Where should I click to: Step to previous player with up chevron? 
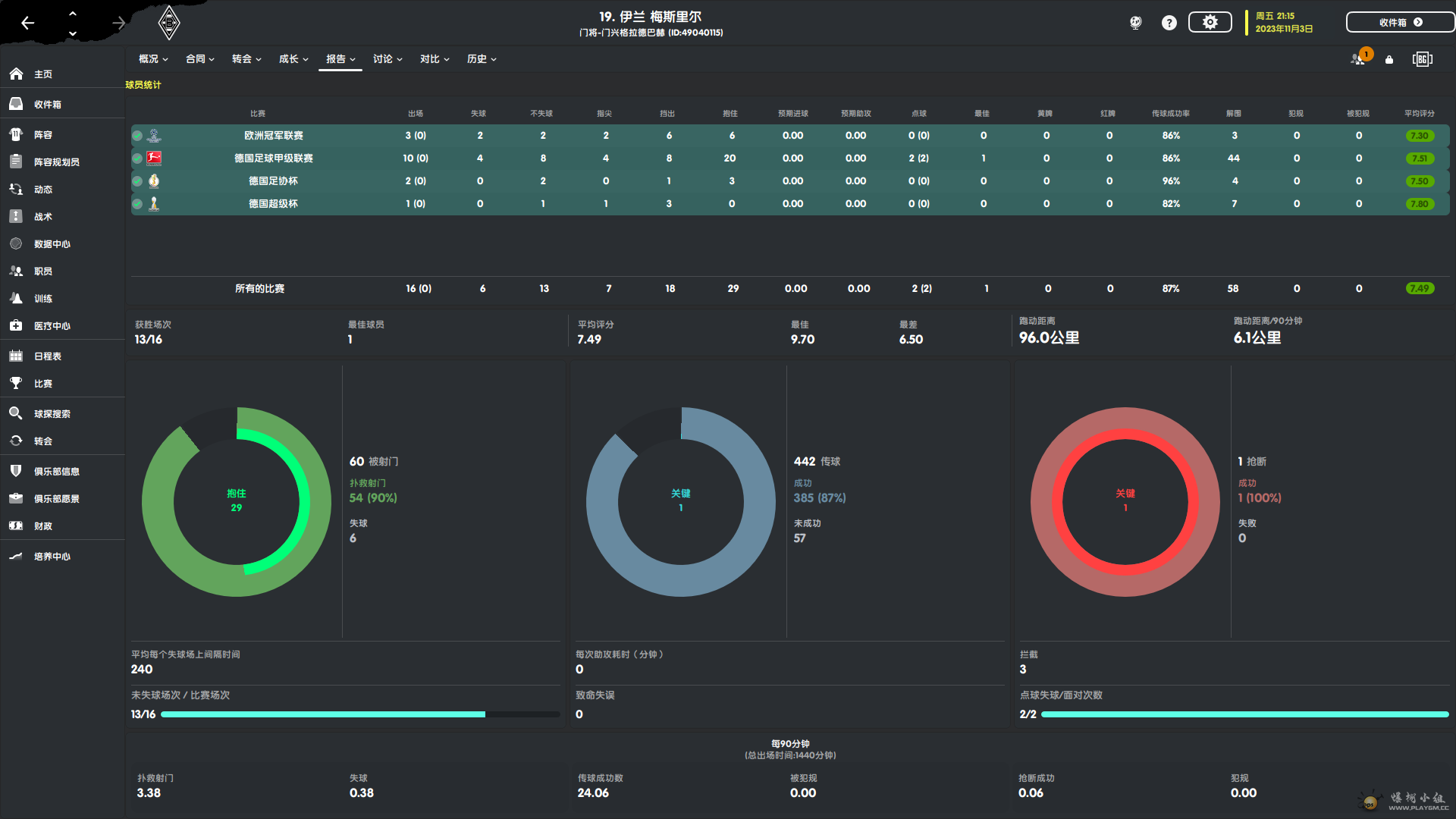click(x=73, y=13)
